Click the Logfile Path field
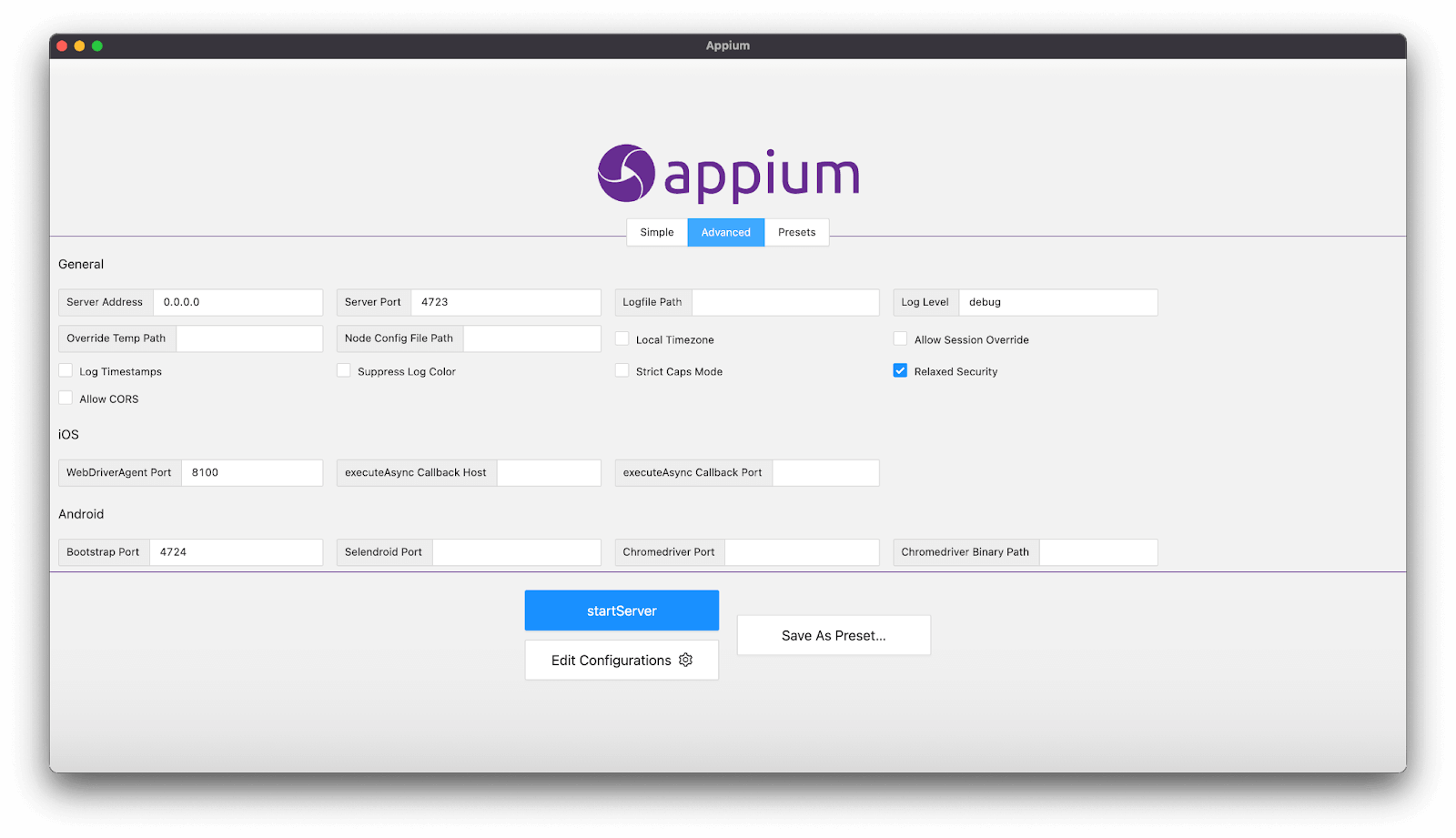 pyautogui.click(x=784, y=302)
